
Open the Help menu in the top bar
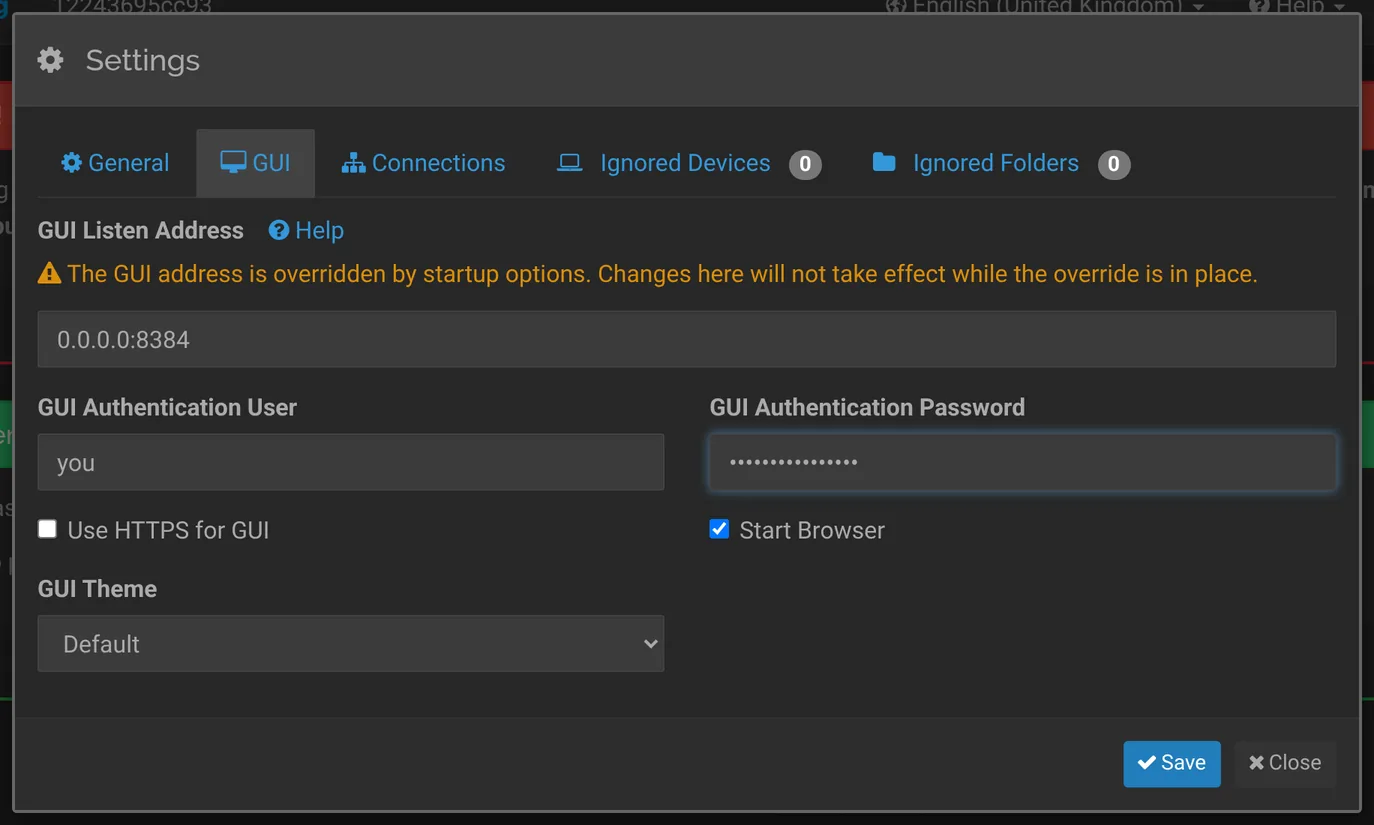pyautogui.click(x=1298, y=7)
